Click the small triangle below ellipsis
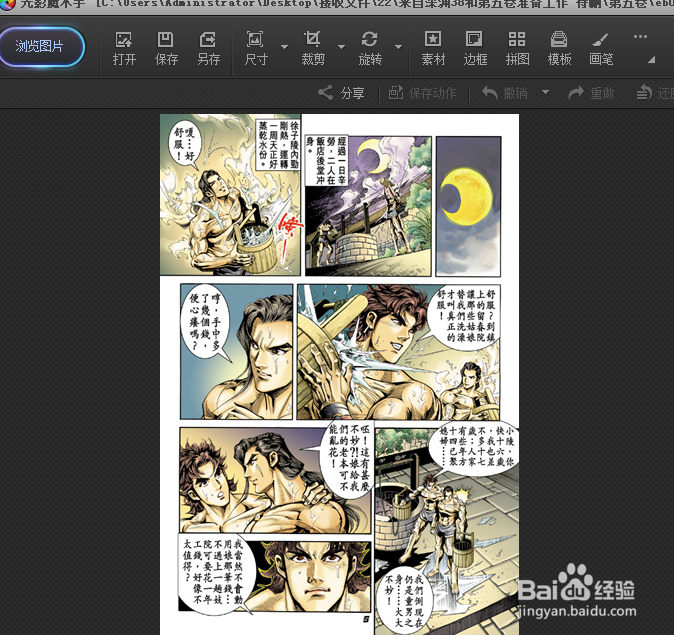Image resolution: width=674 pixels, height=635 pixels. [651, 60]
